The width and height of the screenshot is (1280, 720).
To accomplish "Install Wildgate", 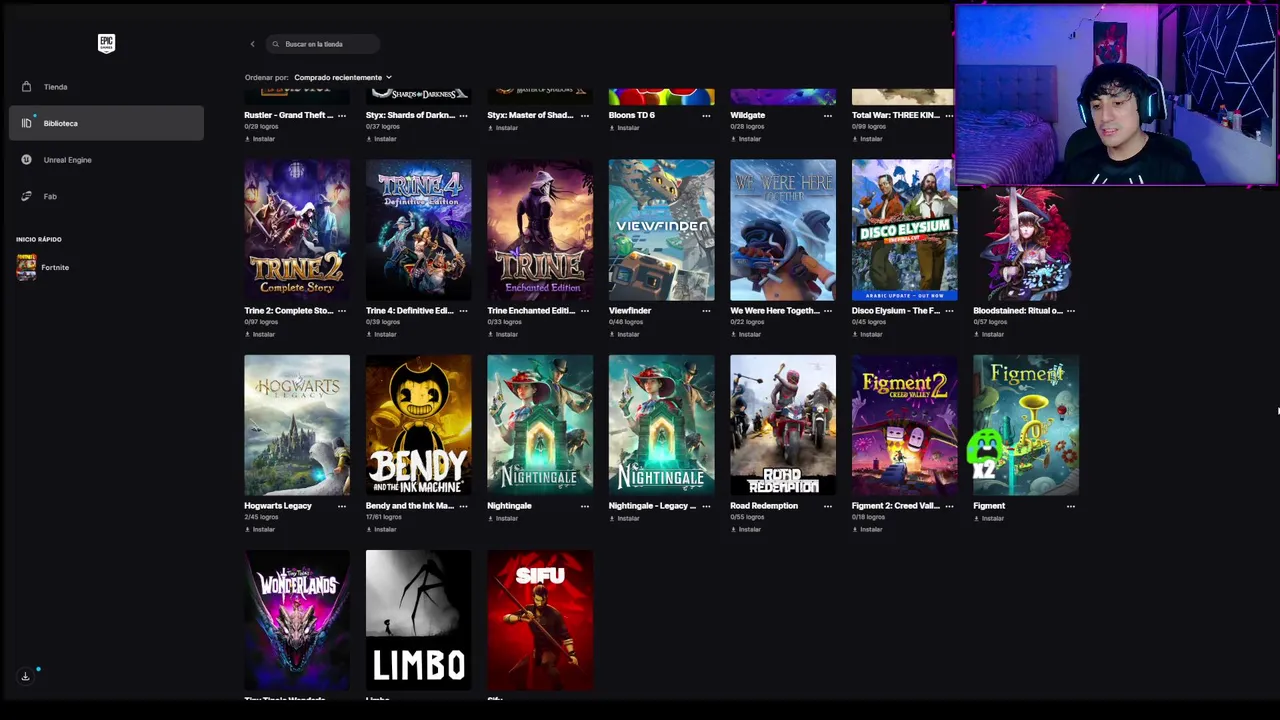I will tap(746, 139).
